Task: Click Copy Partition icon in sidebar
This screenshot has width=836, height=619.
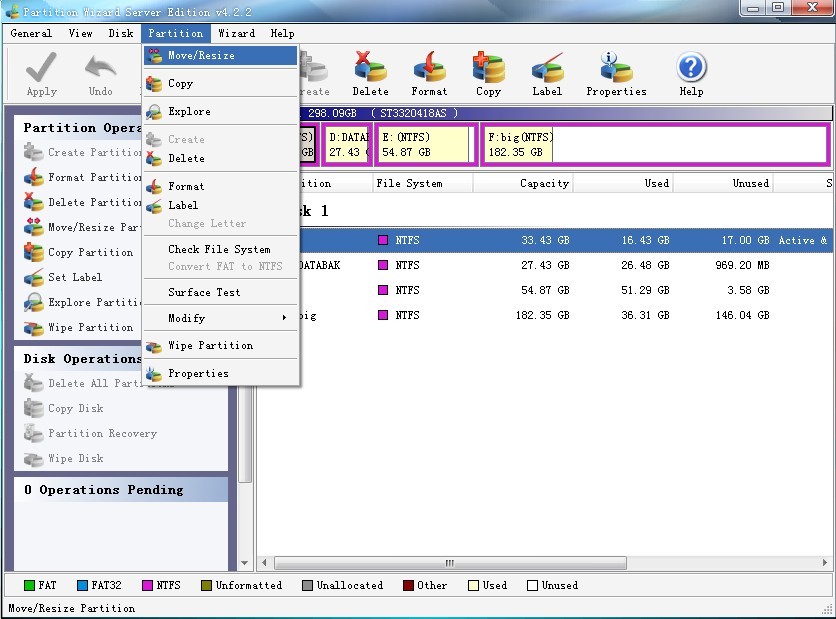Action: [x=34, y=252]
